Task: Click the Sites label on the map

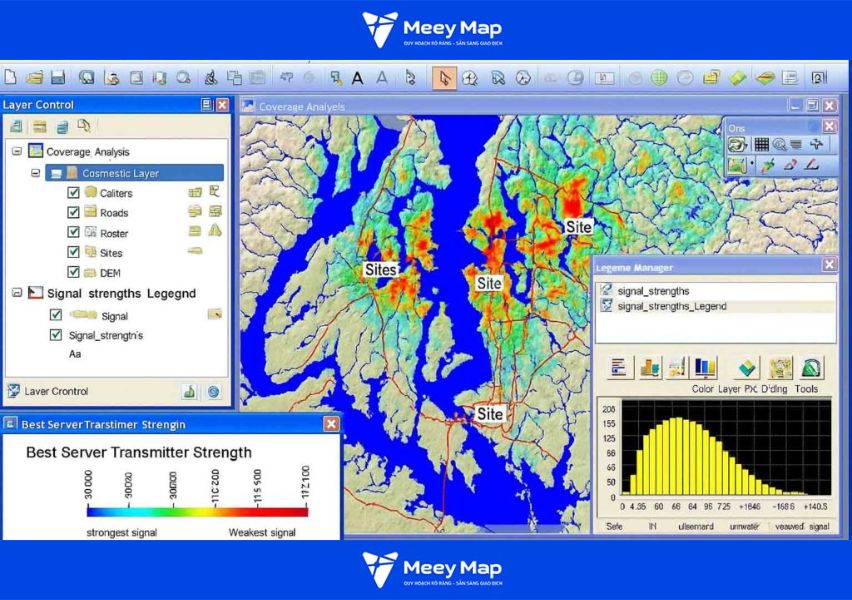Action: coord(380,269)
